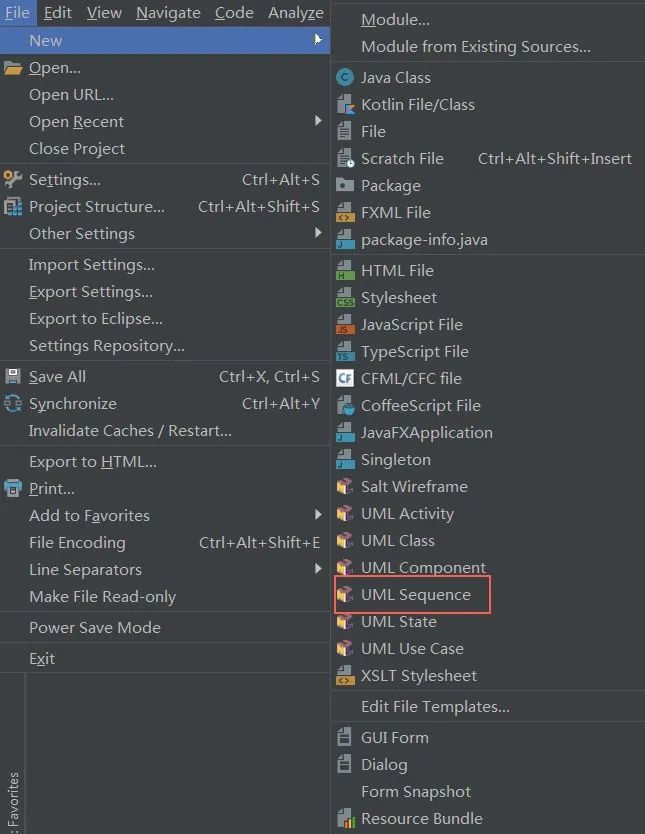This screenshot has height=834, width=645.
Task: Toggle Power Save Mode
Action: pyautogui.click(x=165, y=628)
